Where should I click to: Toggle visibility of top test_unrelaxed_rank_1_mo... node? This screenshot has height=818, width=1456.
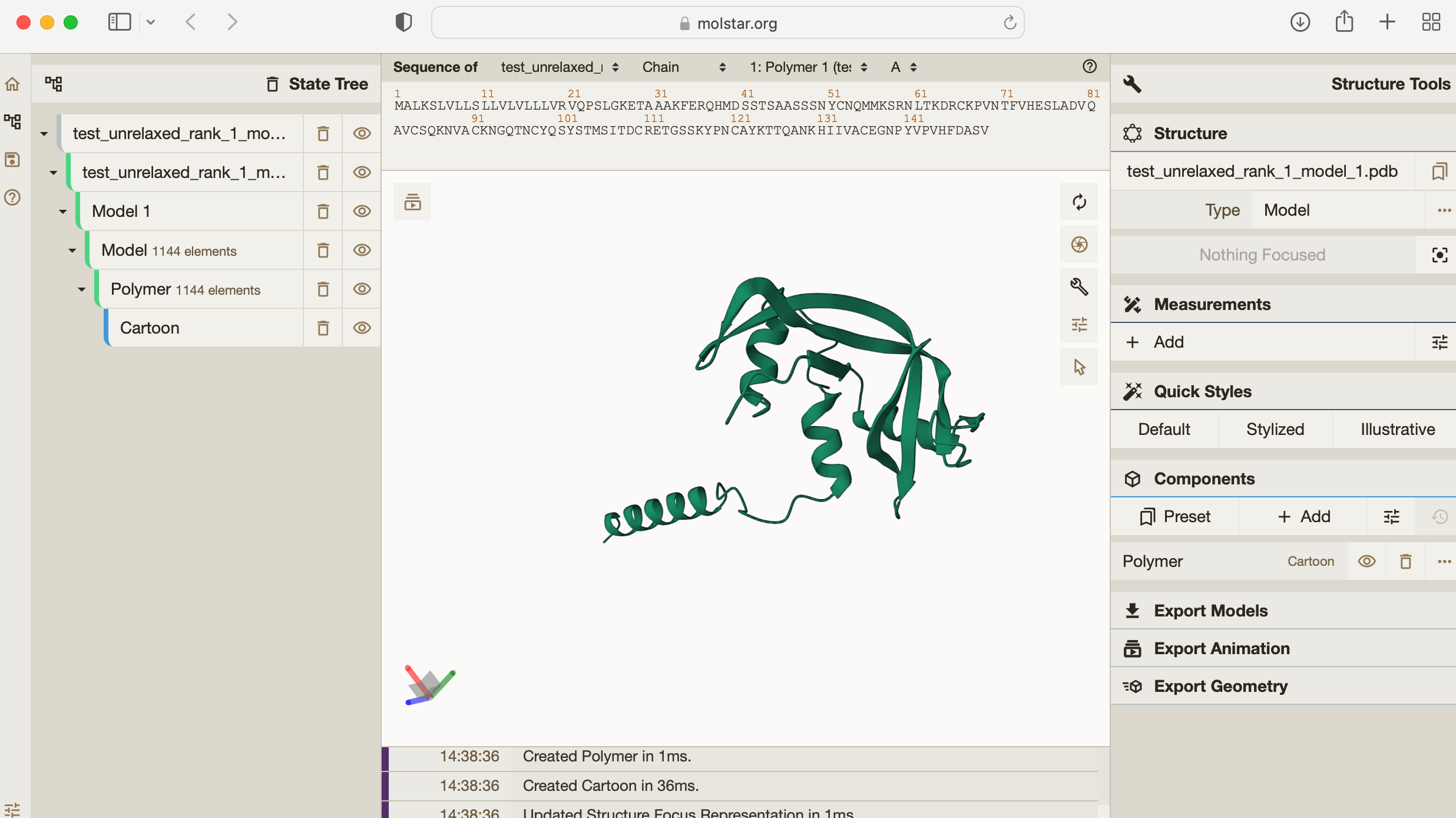tap(362, 134)
